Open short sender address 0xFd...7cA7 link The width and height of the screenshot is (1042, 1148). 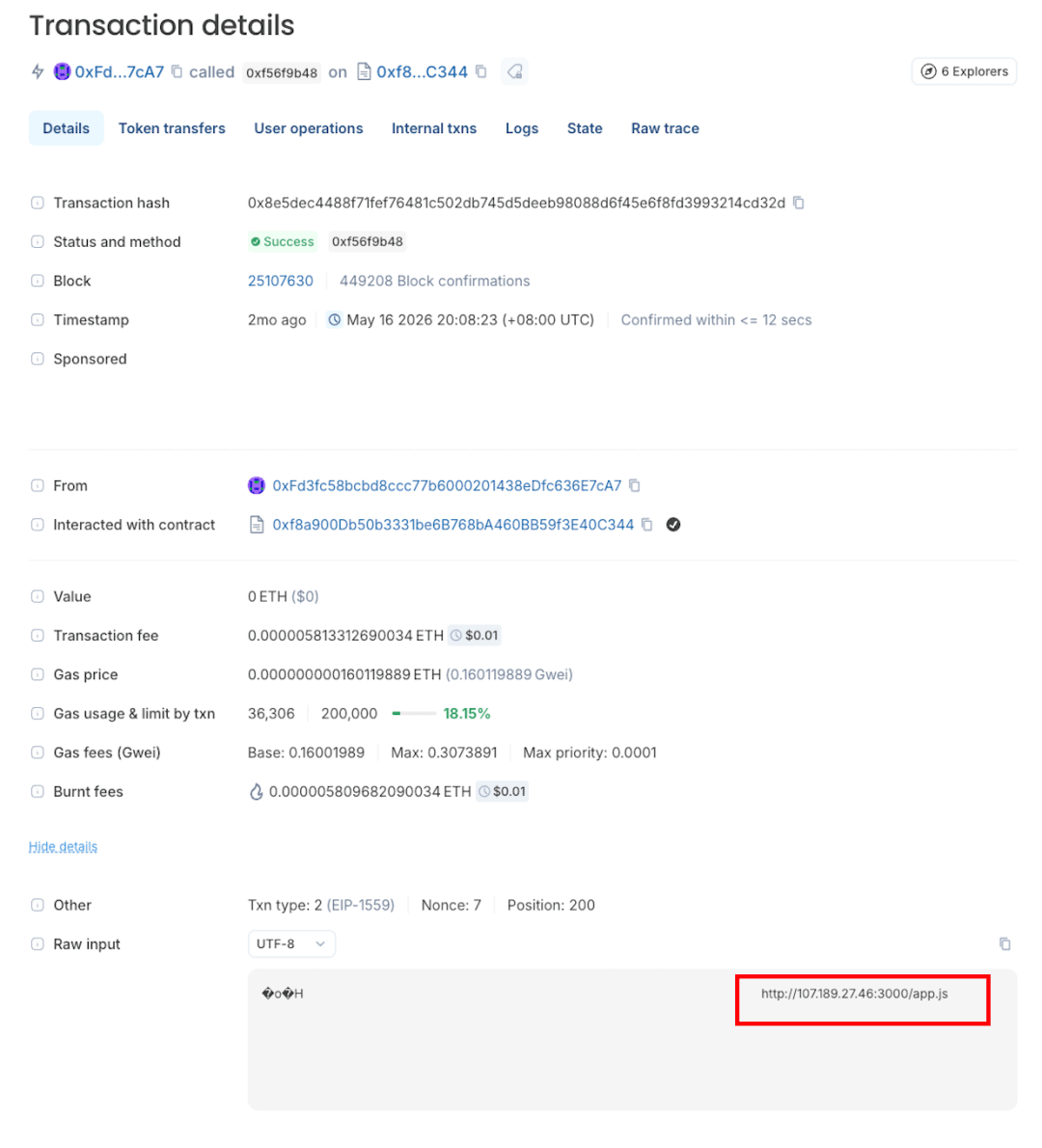(x=120, y=71)
